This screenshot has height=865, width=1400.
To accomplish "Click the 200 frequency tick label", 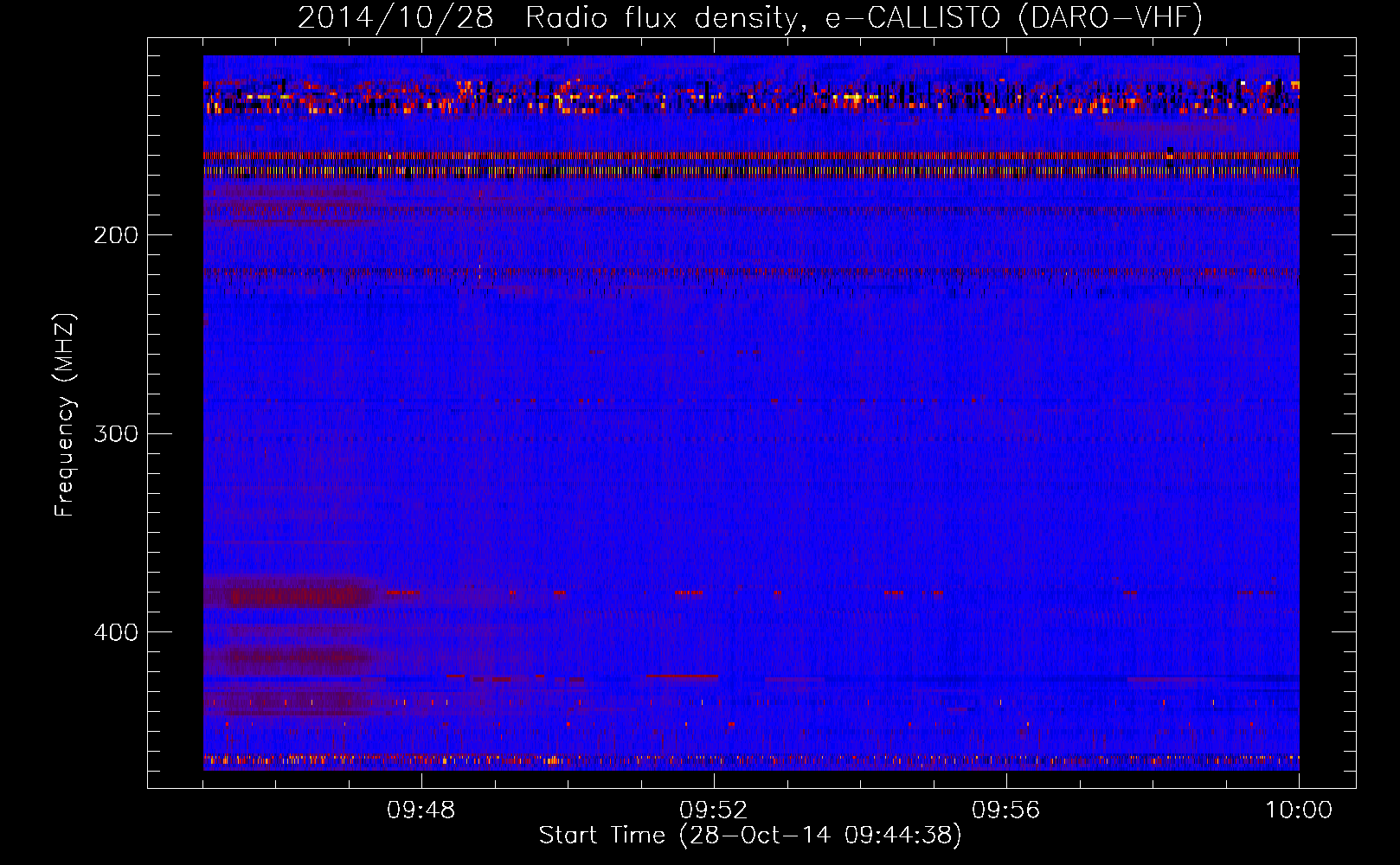I will point(116,235).
